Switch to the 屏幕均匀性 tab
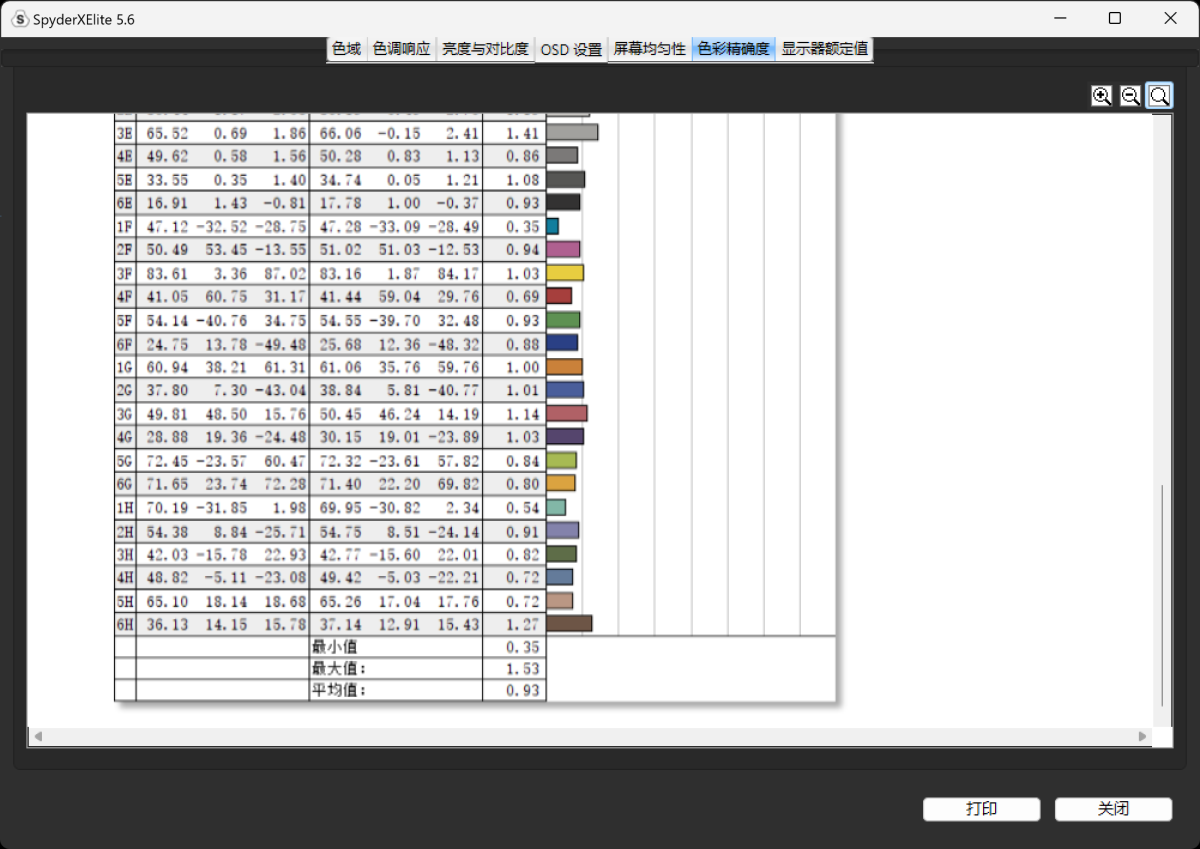 point(650,49)
